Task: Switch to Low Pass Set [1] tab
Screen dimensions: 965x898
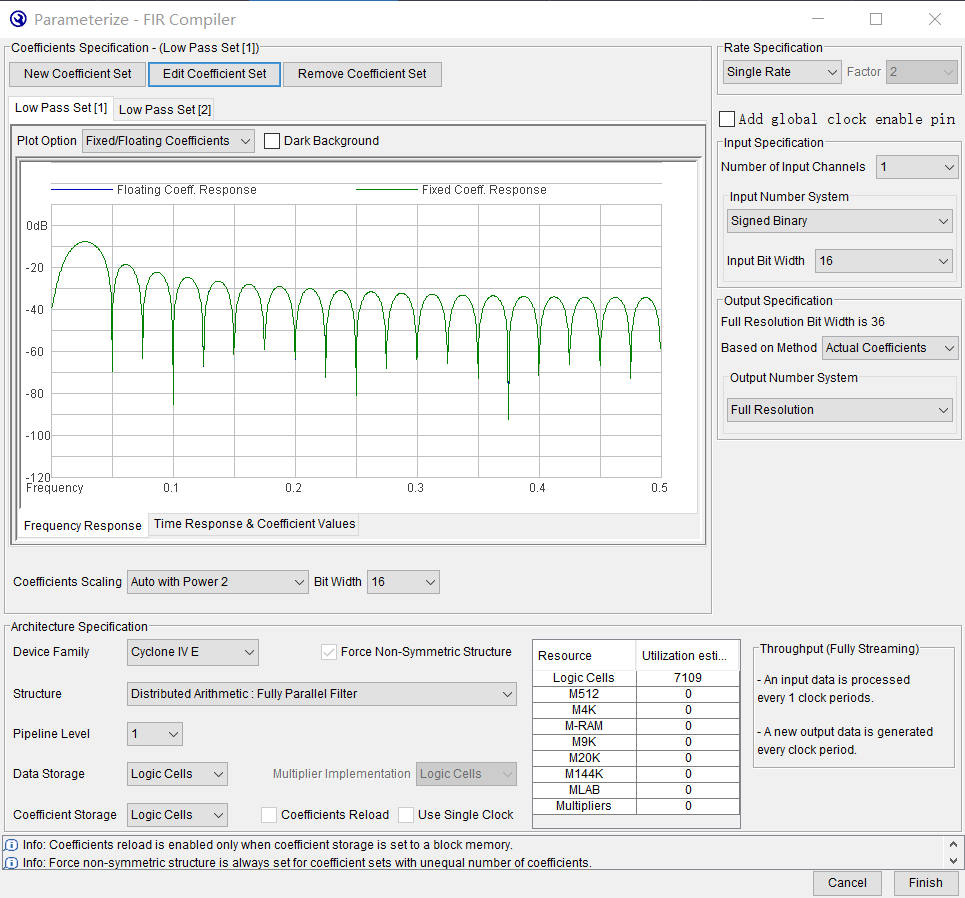Action: pyautogui.click(x=61, y=108)
